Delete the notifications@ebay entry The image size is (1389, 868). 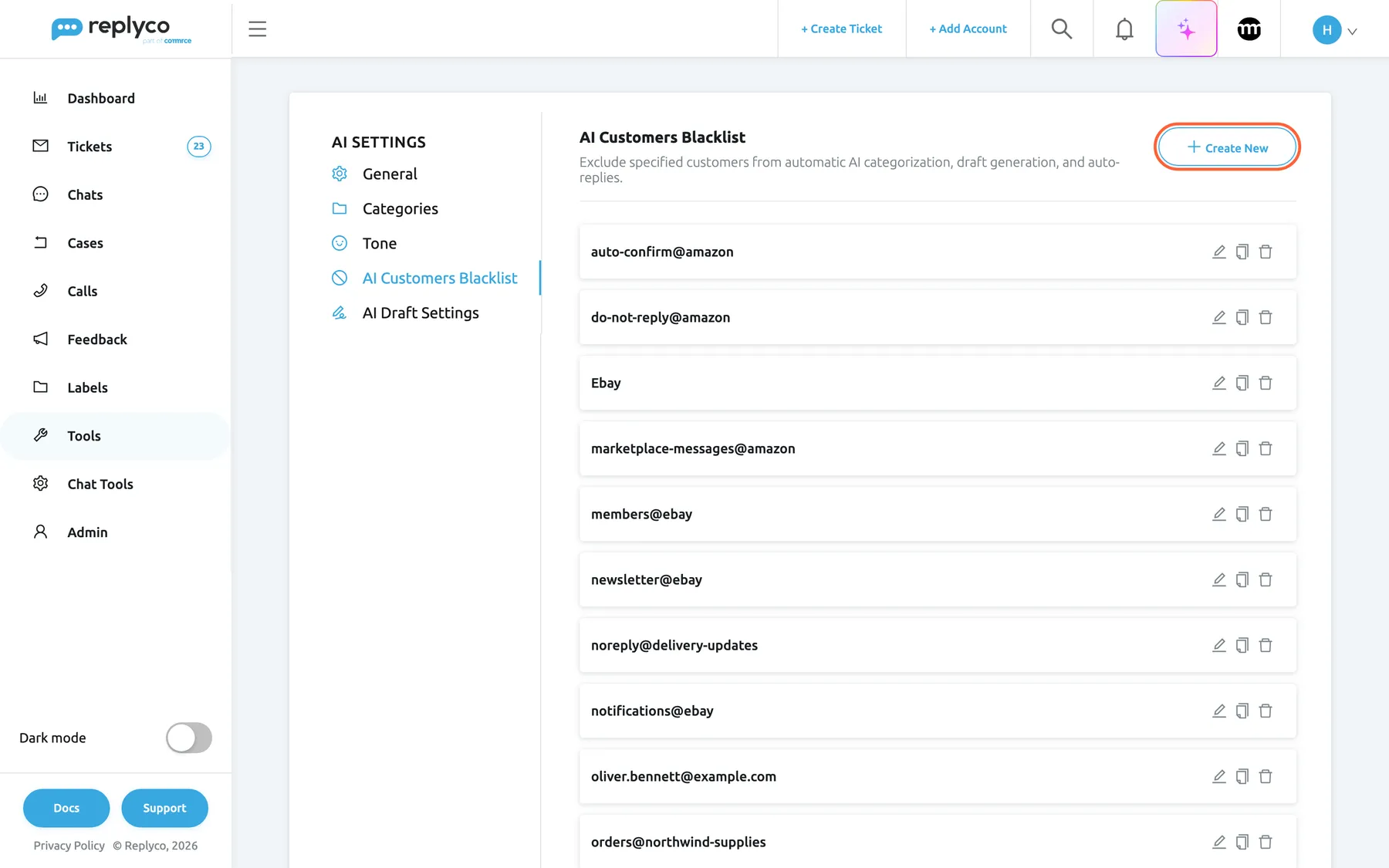click(1266, 711)
